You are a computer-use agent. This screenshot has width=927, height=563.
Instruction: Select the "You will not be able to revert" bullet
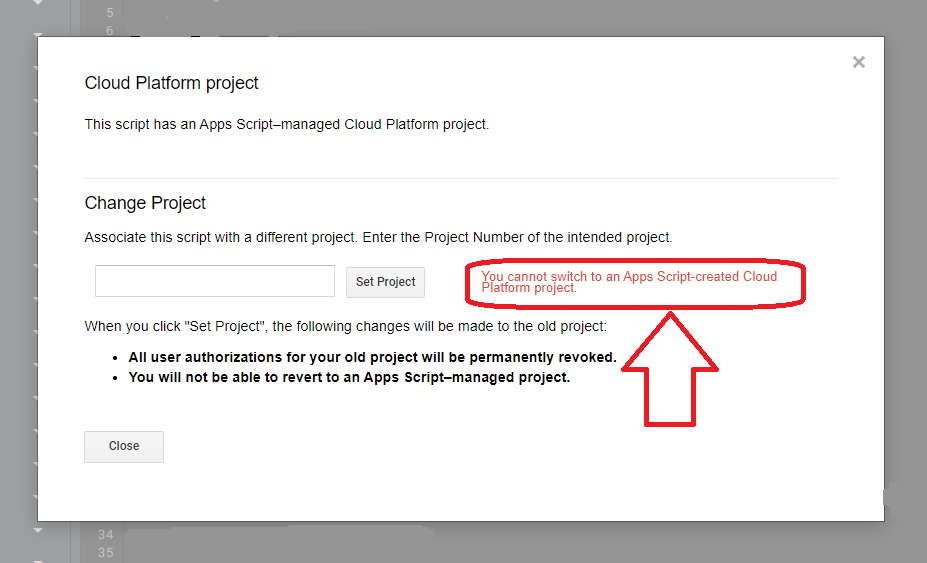click(349, 377)
